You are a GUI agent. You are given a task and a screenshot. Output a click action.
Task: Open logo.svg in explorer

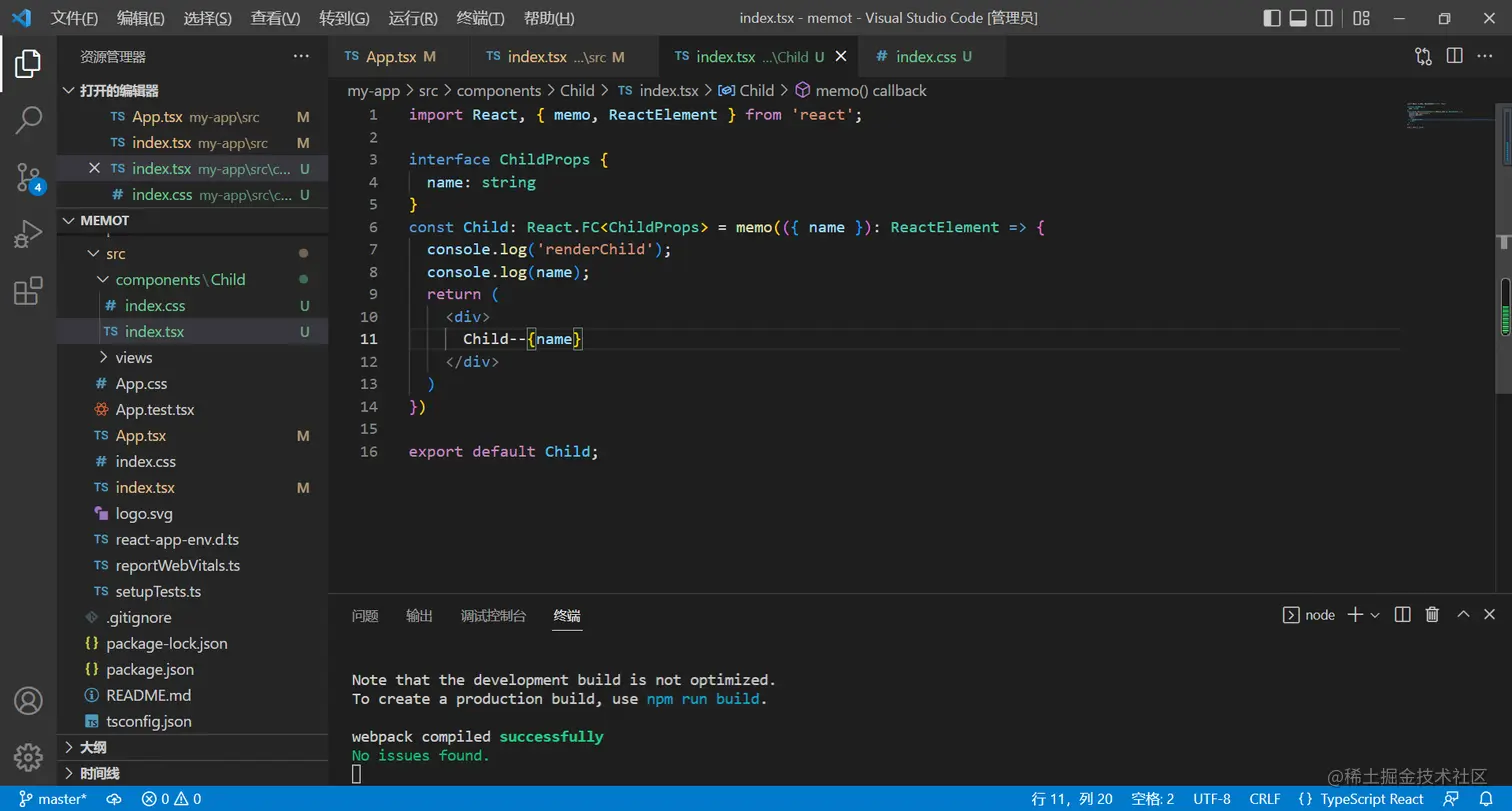(192, 514)
